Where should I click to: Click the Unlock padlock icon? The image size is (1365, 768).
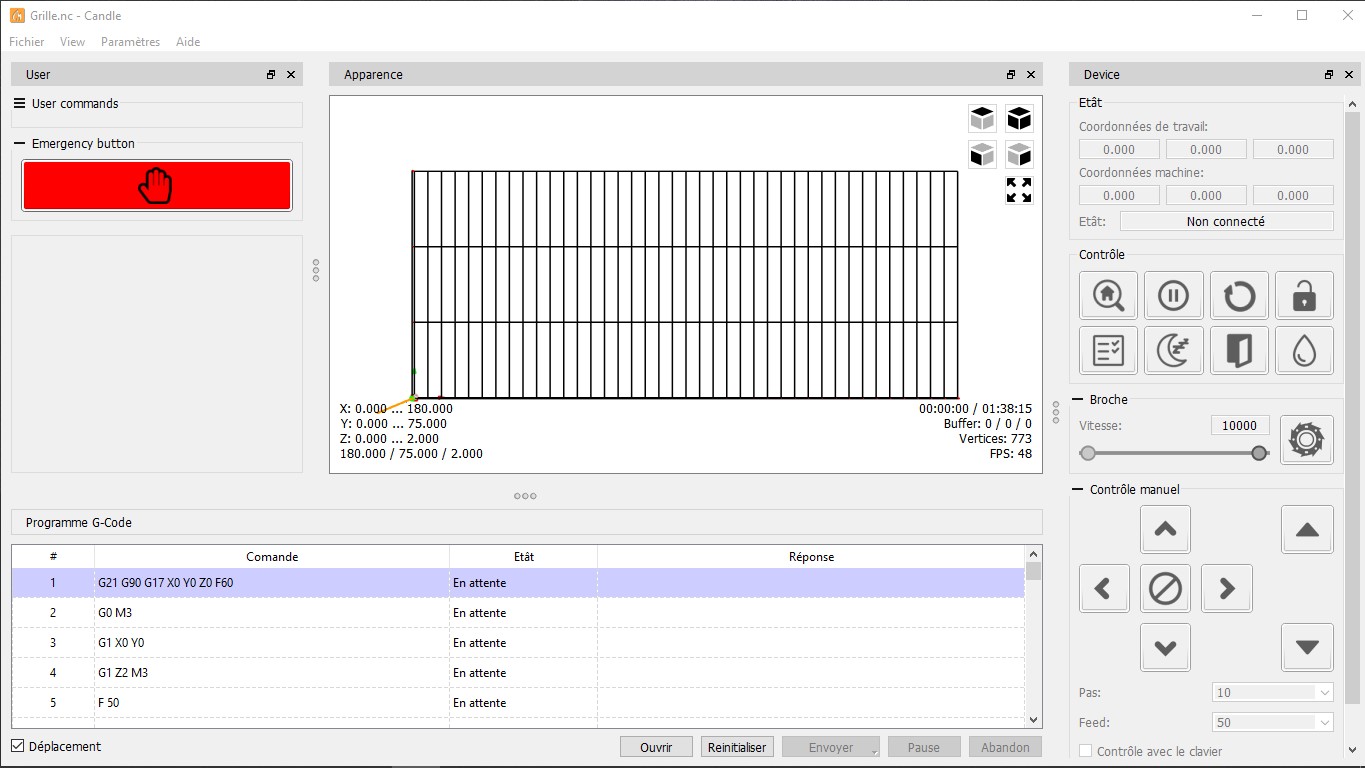pyautogui.click(x=1306, y=296)
